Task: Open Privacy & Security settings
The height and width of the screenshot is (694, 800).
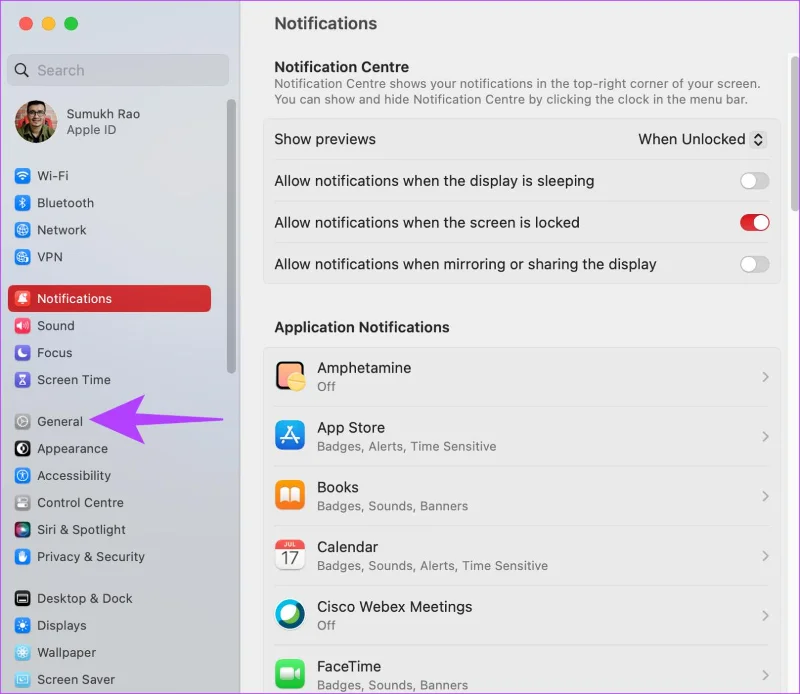Action: click(x=110, y=557)
